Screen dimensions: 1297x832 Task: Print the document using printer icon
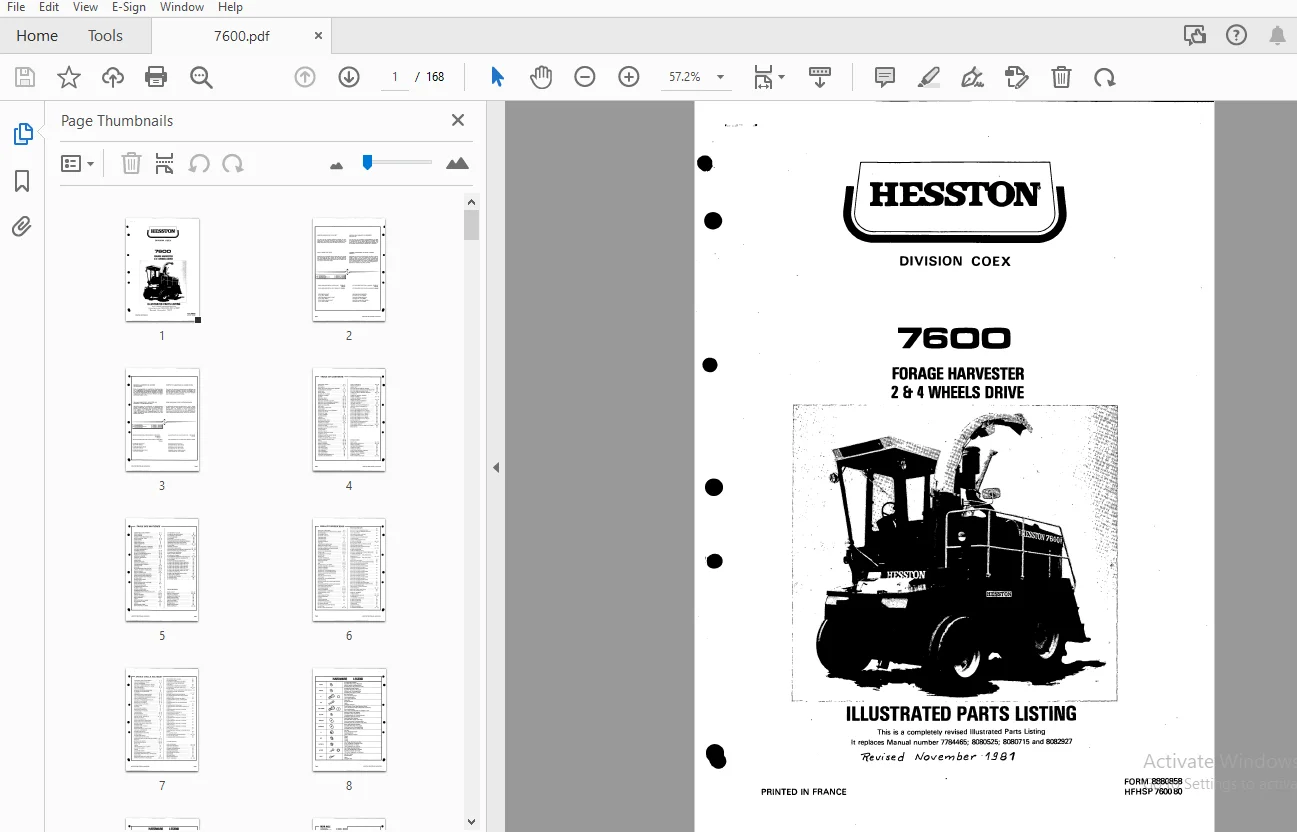tap(156, 77)
